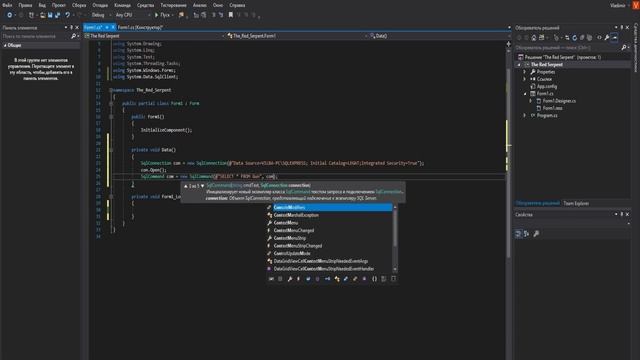640x360 pixels.
Task: Toggle the events lightning IntelliSense filter
Action: [x=298, y=279]
